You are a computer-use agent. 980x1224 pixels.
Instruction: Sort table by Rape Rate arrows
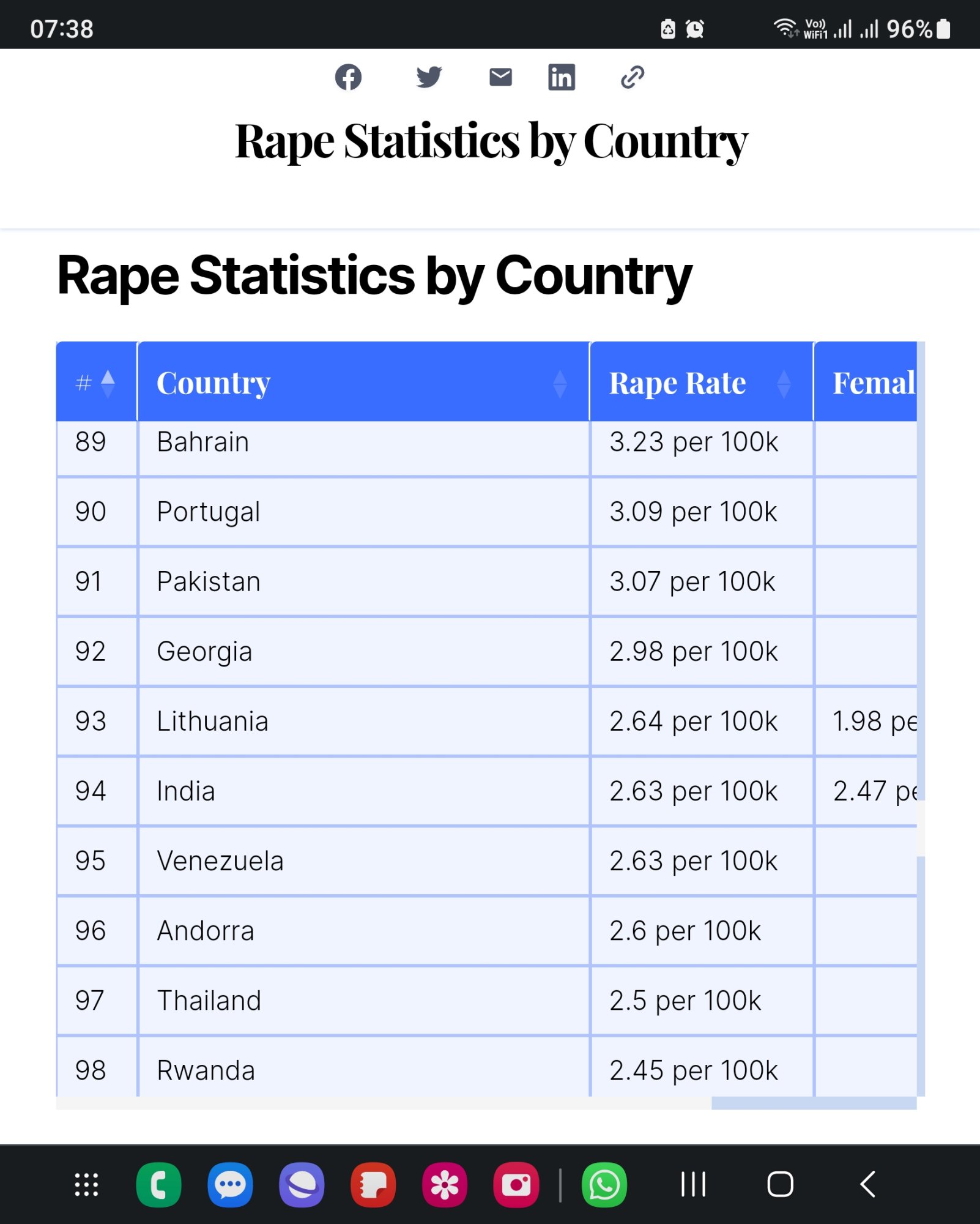(784, 384)
